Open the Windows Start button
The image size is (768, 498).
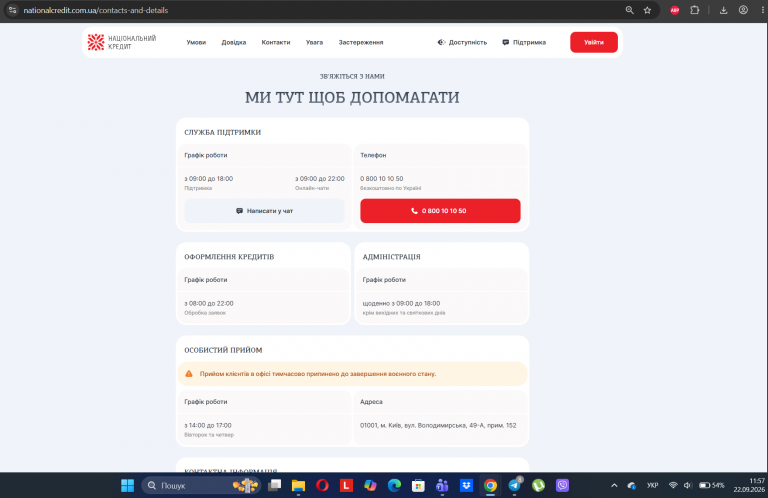point(127,485)
